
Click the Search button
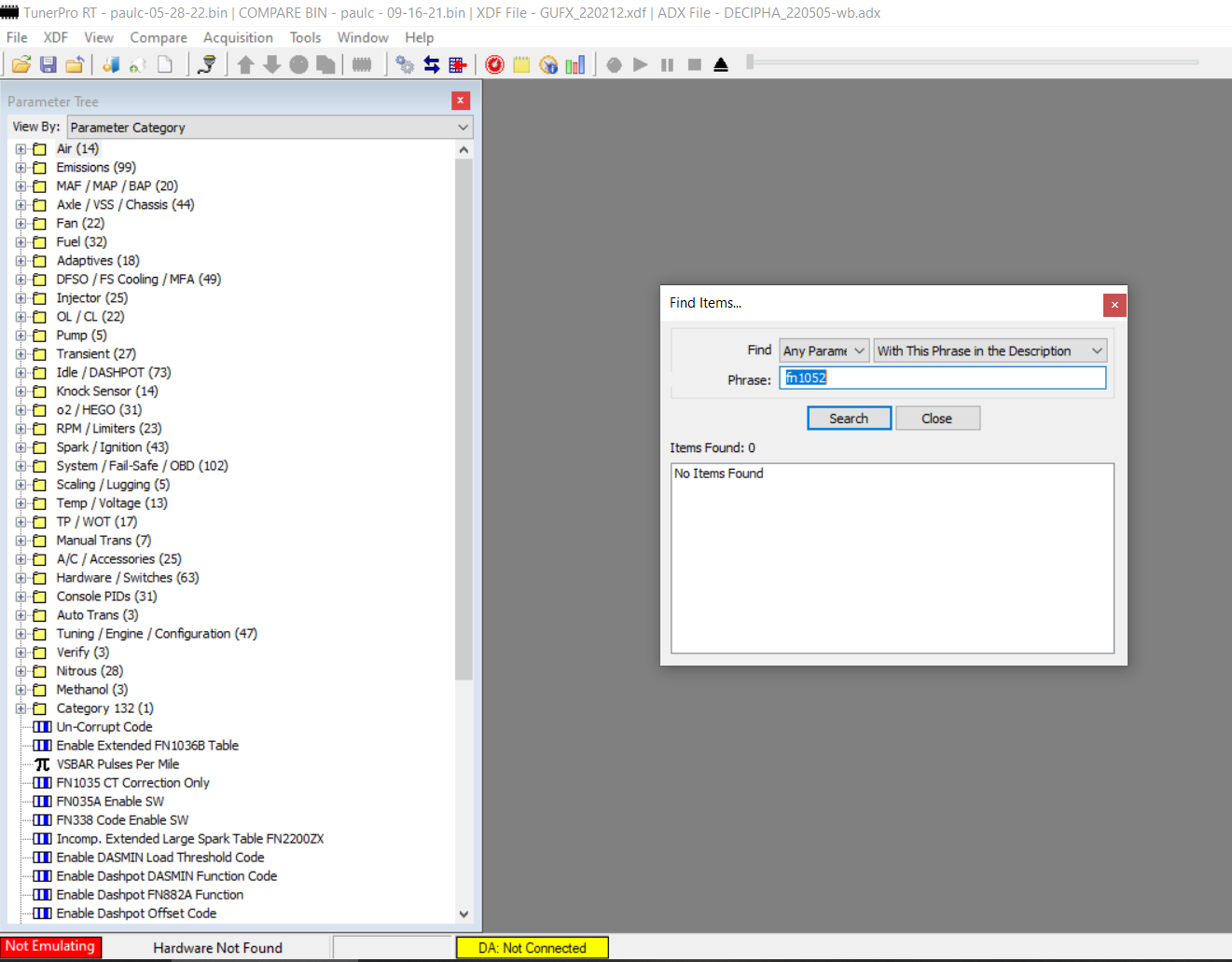coord(849,419)
